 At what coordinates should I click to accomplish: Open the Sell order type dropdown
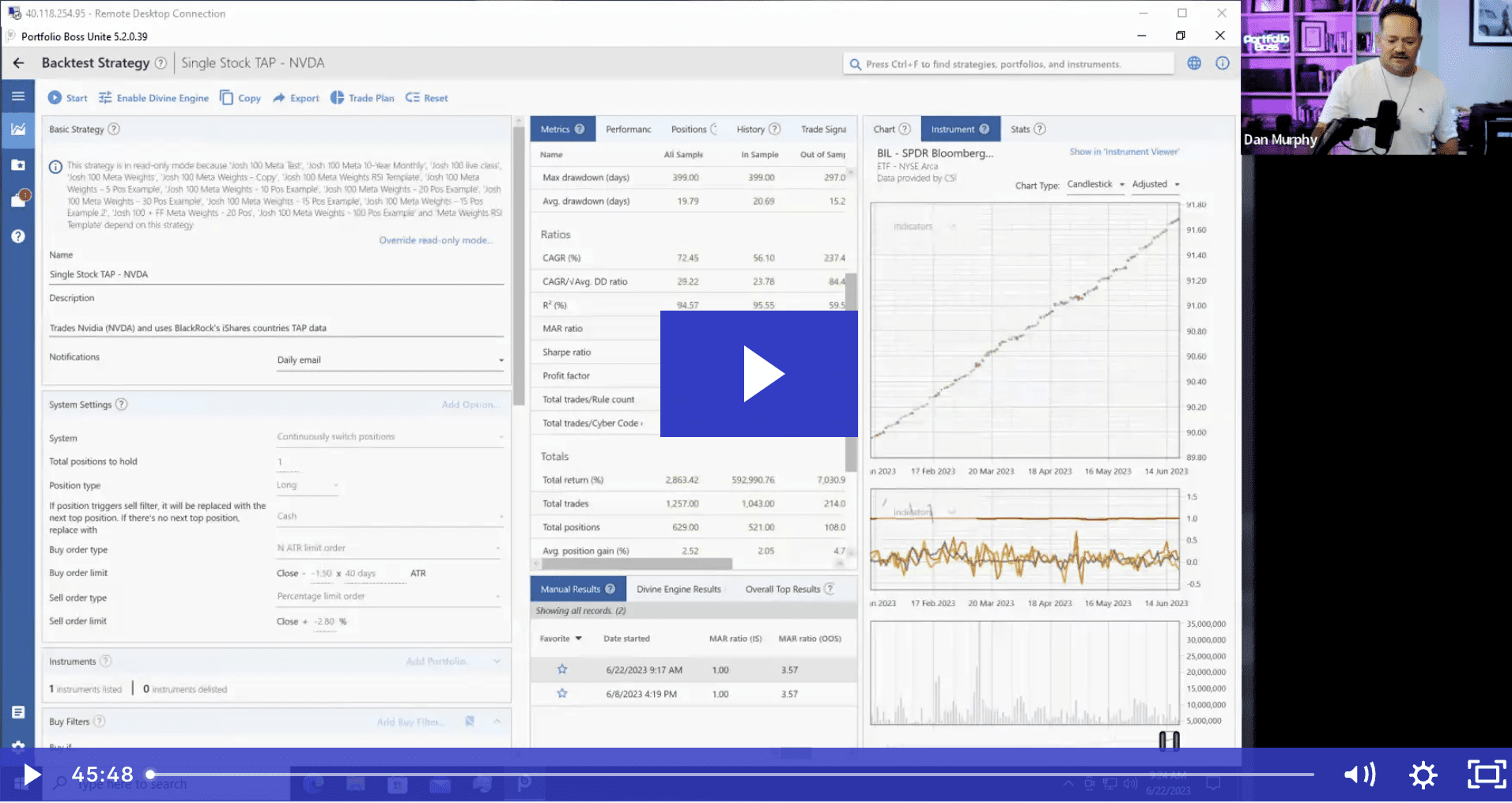390,597
